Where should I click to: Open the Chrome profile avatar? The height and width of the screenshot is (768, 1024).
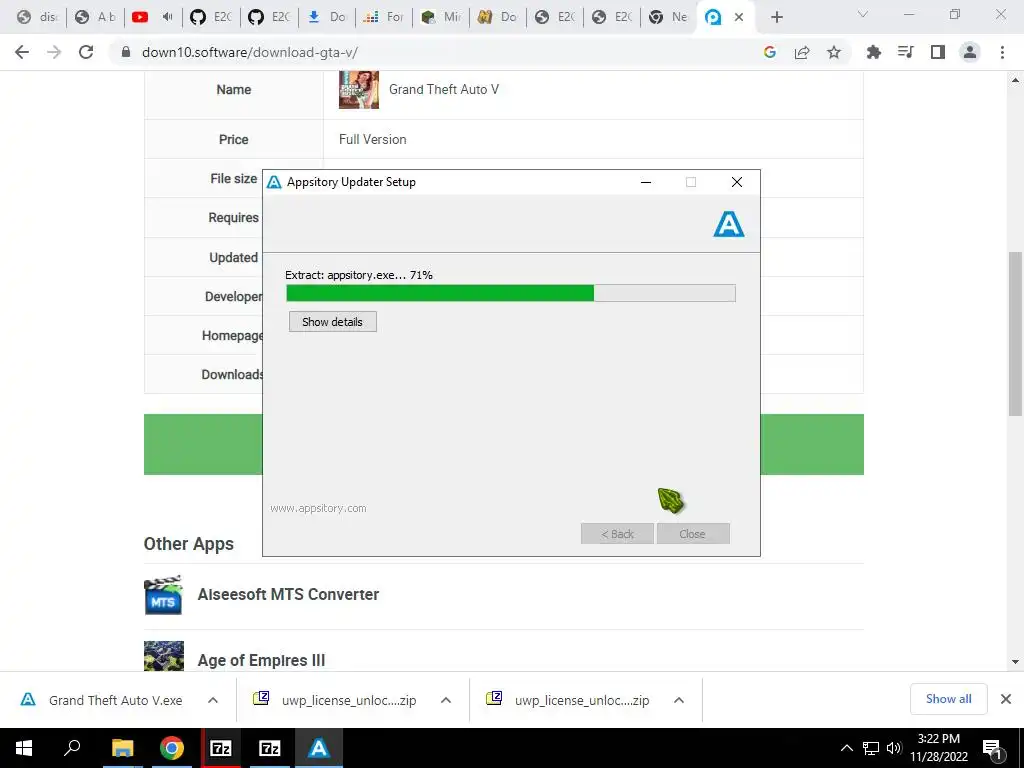coord(970,52)
